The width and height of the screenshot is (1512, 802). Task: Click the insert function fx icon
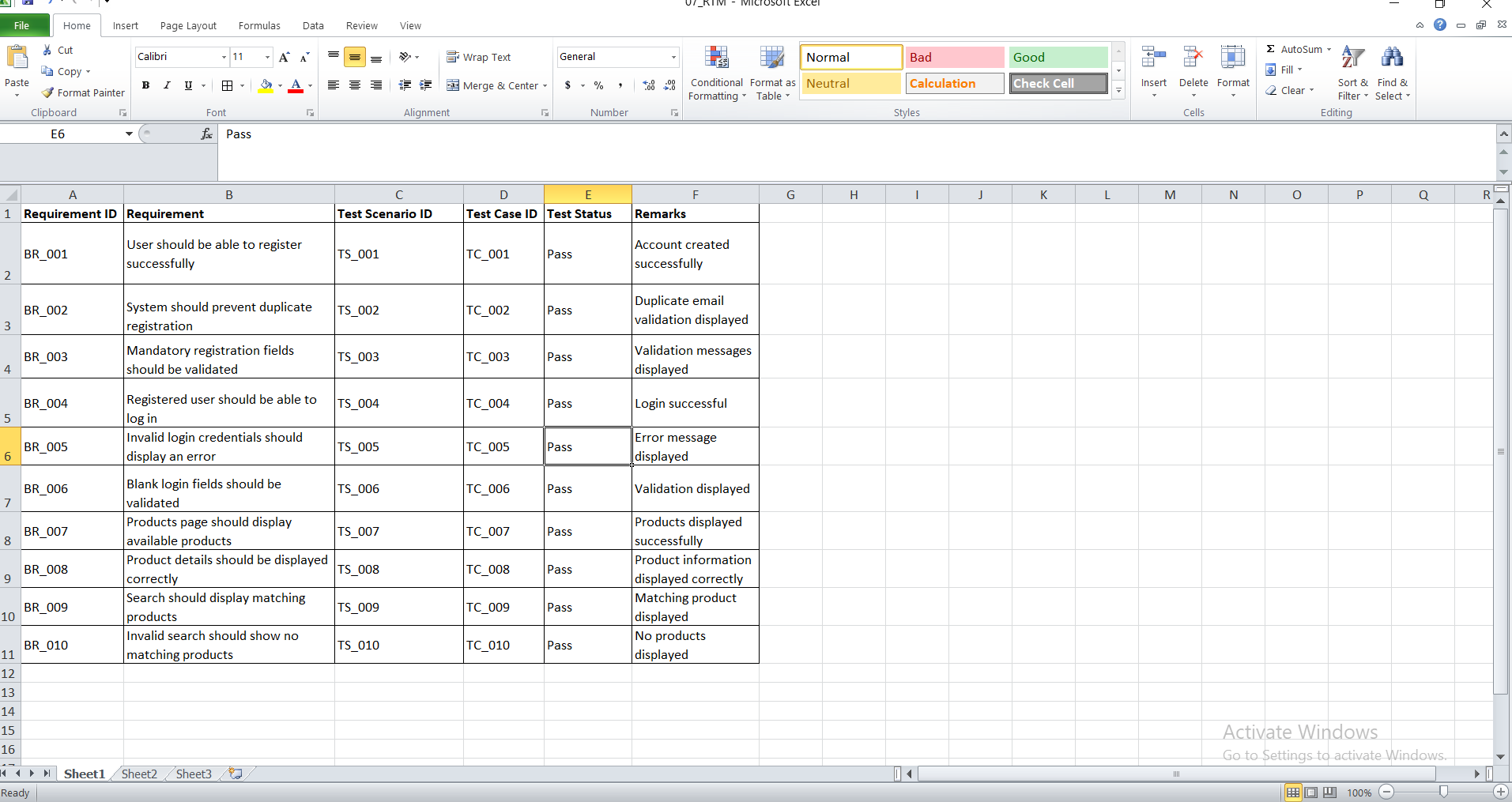coord(206,134)
